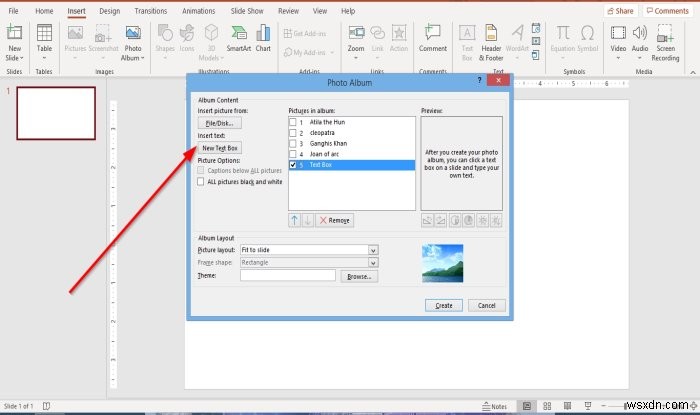Open the Review tab
Image resolution: width=700 pixels, height=415 pixels.
click(x=288, y=11)
